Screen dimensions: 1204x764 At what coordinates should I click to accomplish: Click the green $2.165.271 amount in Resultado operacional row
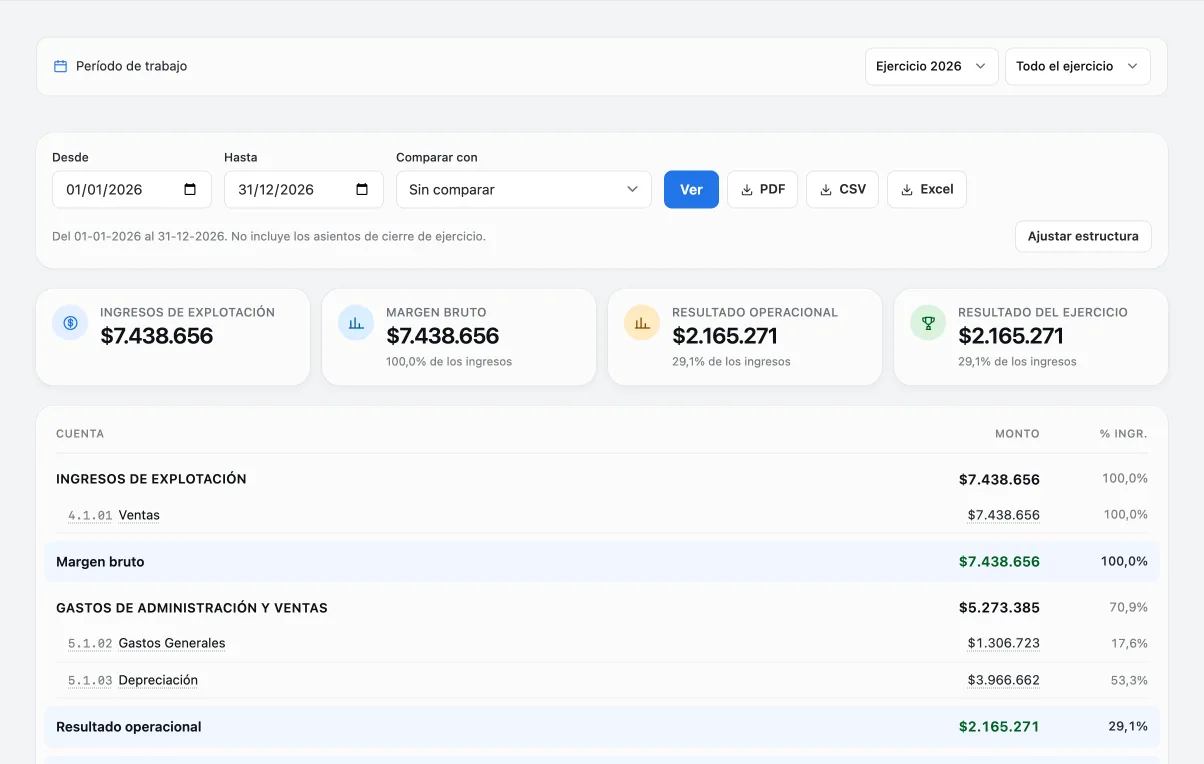999,727
